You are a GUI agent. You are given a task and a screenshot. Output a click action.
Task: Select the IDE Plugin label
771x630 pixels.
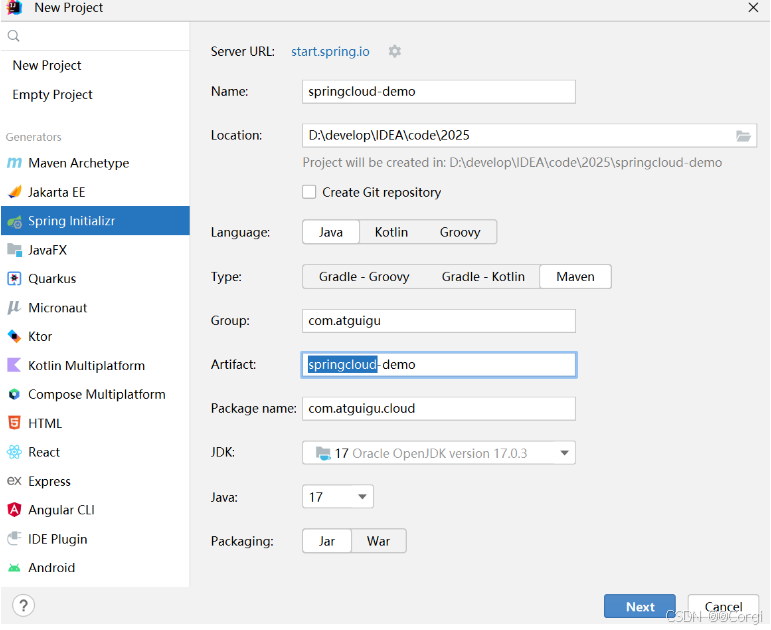point(58,539)
